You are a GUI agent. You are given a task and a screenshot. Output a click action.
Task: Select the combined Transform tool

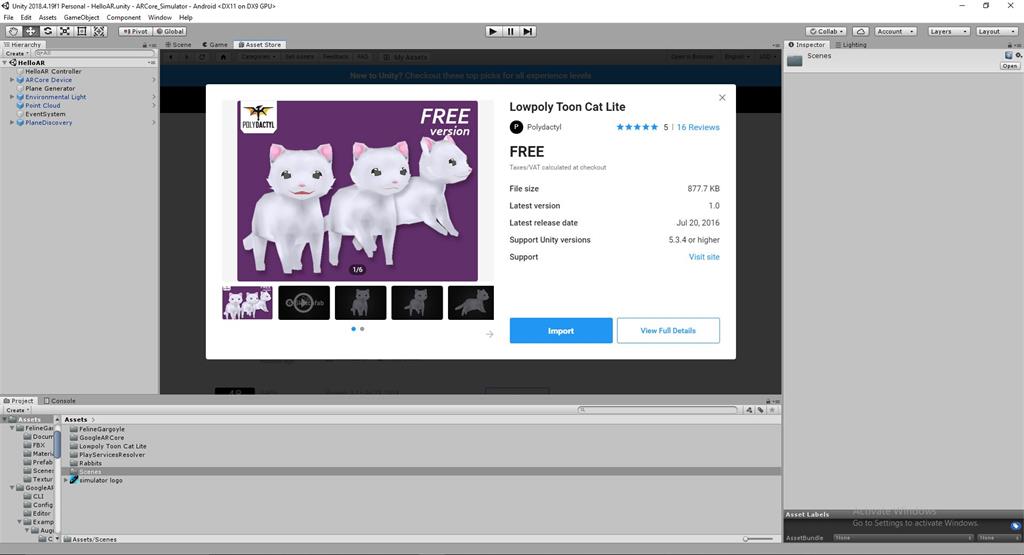[x=99, y=31]
